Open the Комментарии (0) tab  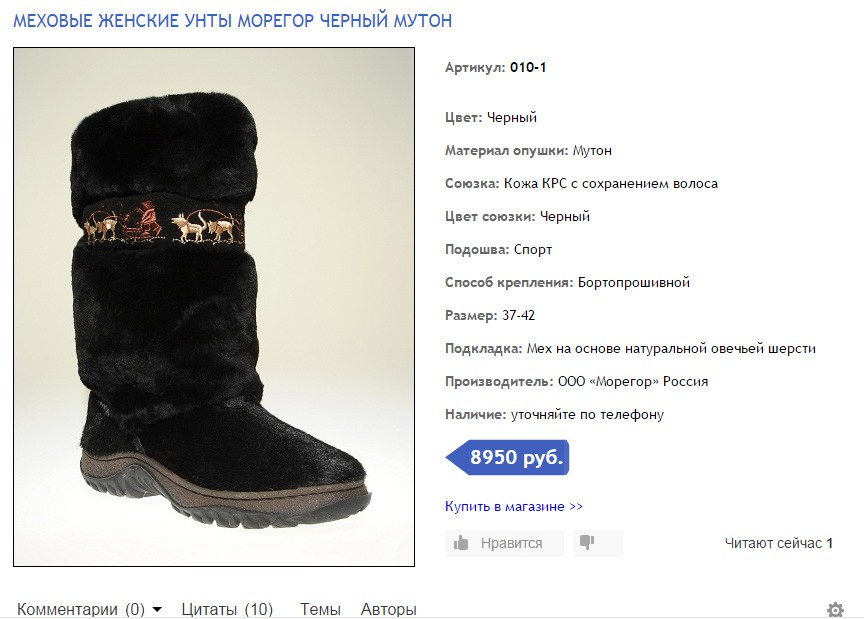(81, 609)
